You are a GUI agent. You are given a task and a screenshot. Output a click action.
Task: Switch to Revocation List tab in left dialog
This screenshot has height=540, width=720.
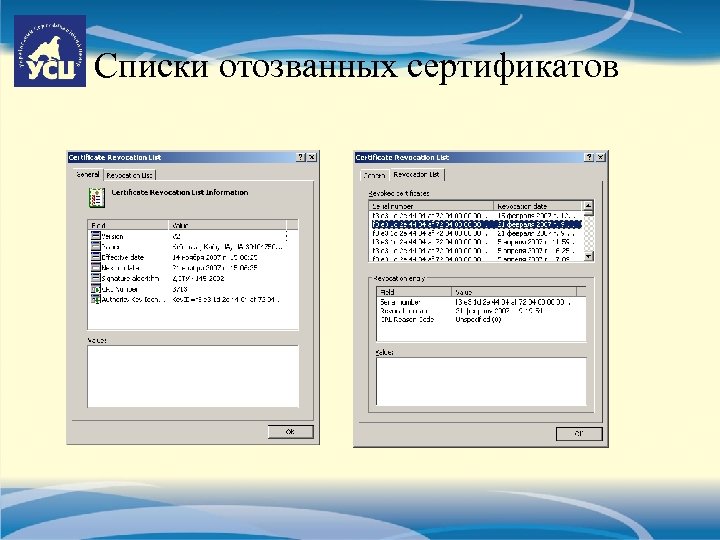pyautogui.click(x=129, y=175)
